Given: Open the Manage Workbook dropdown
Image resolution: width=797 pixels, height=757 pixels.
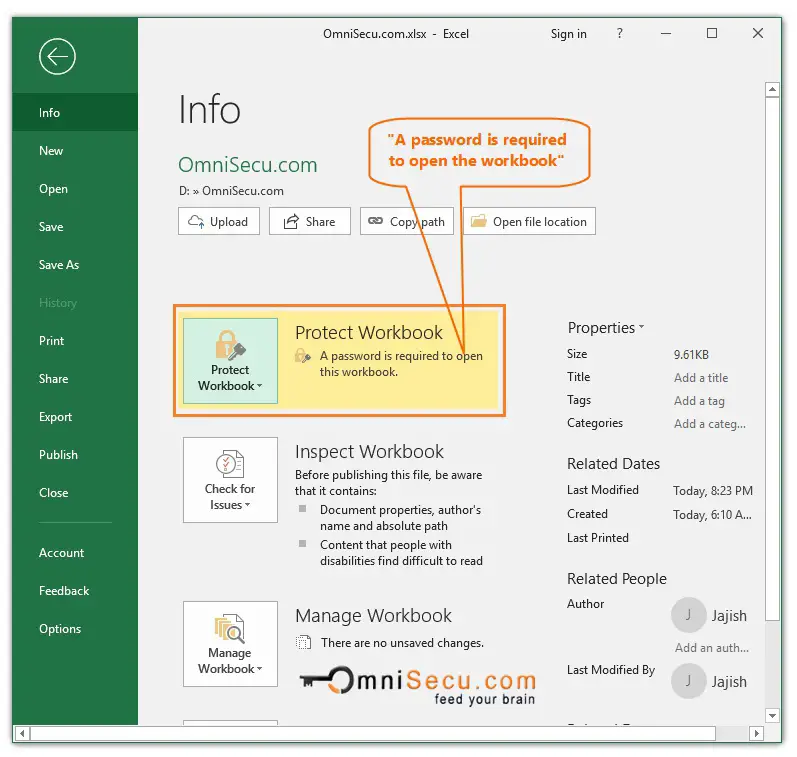Looking at the screenshot, I should [x=230, y=644].
